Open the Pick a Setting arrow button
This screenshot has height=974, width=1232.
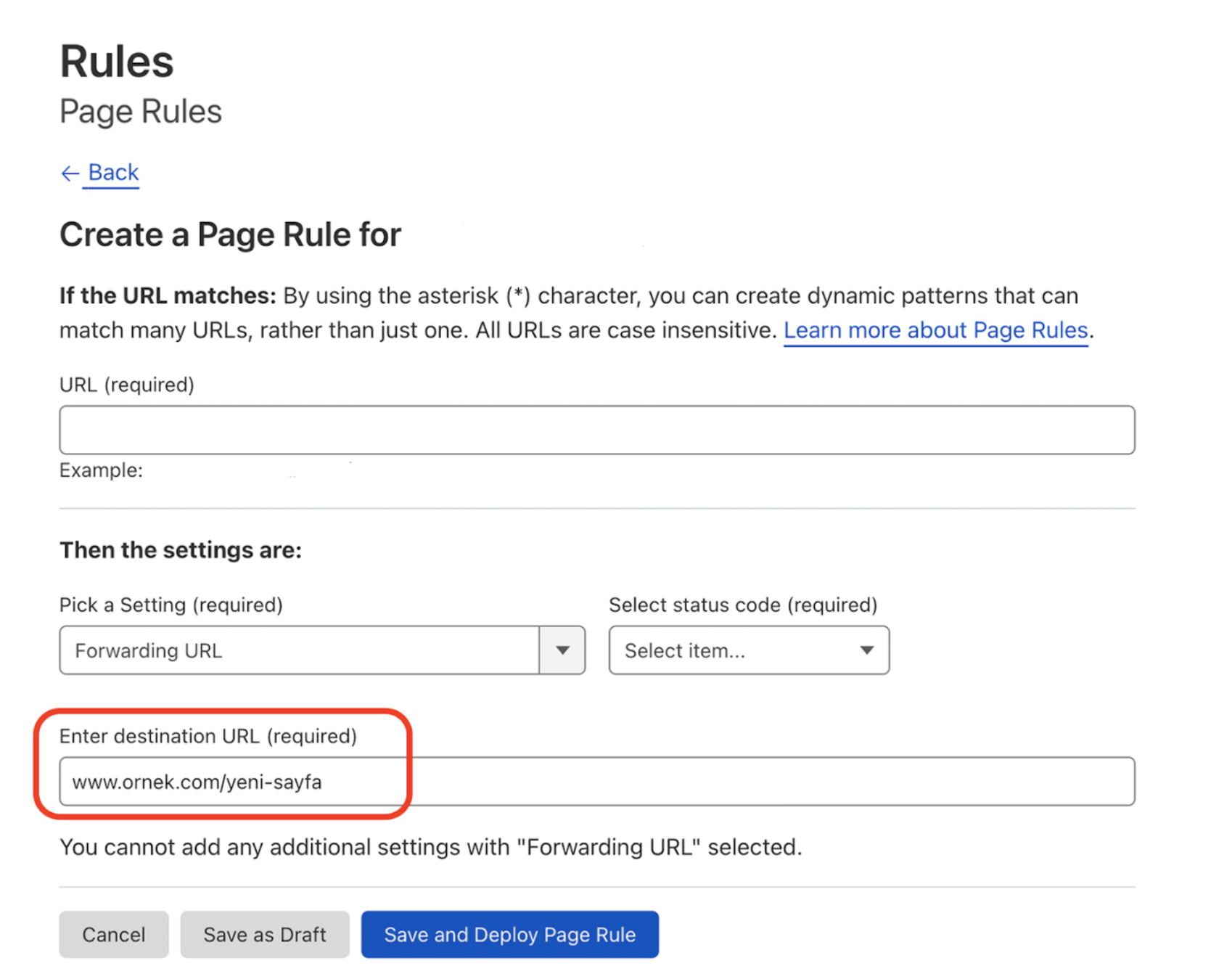pos(562,650)
